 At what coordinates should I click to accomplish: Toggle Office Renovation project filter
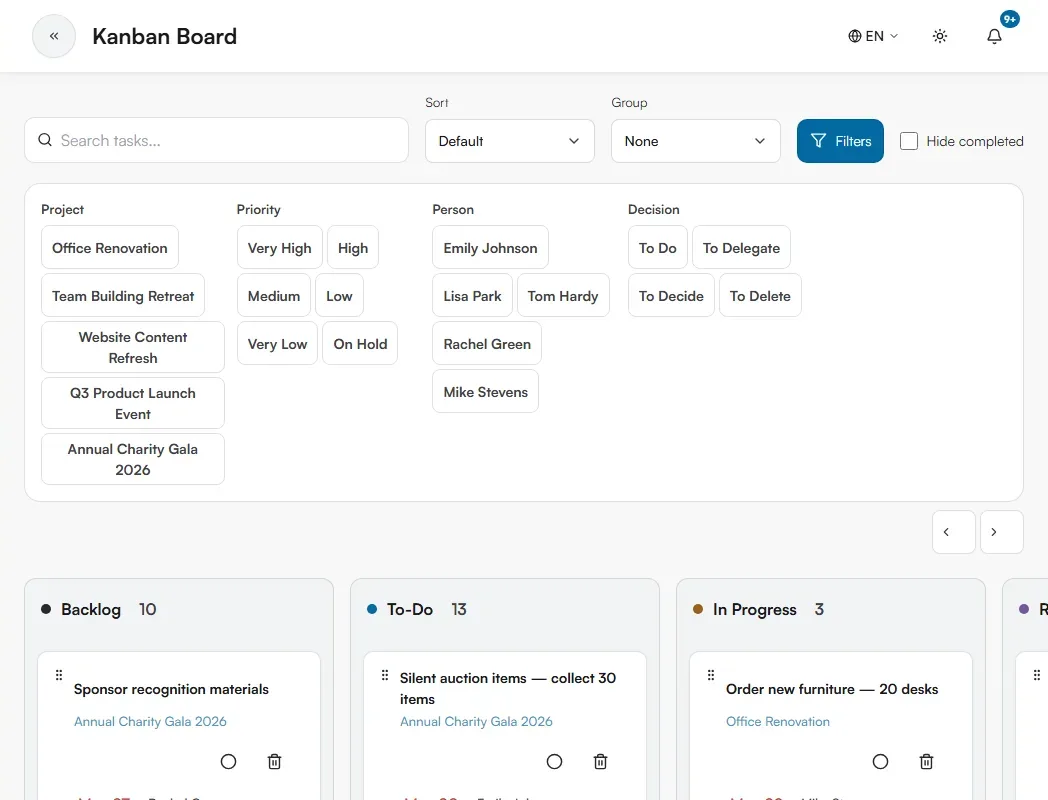[110, 248]
